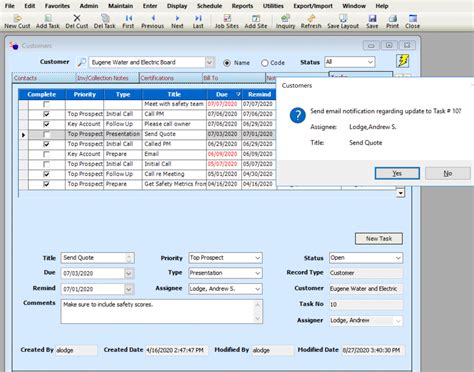Check Complete for the Send Quote task
Image resolution: width=474 pixels, height=372 pixels.
coord(46,134)
